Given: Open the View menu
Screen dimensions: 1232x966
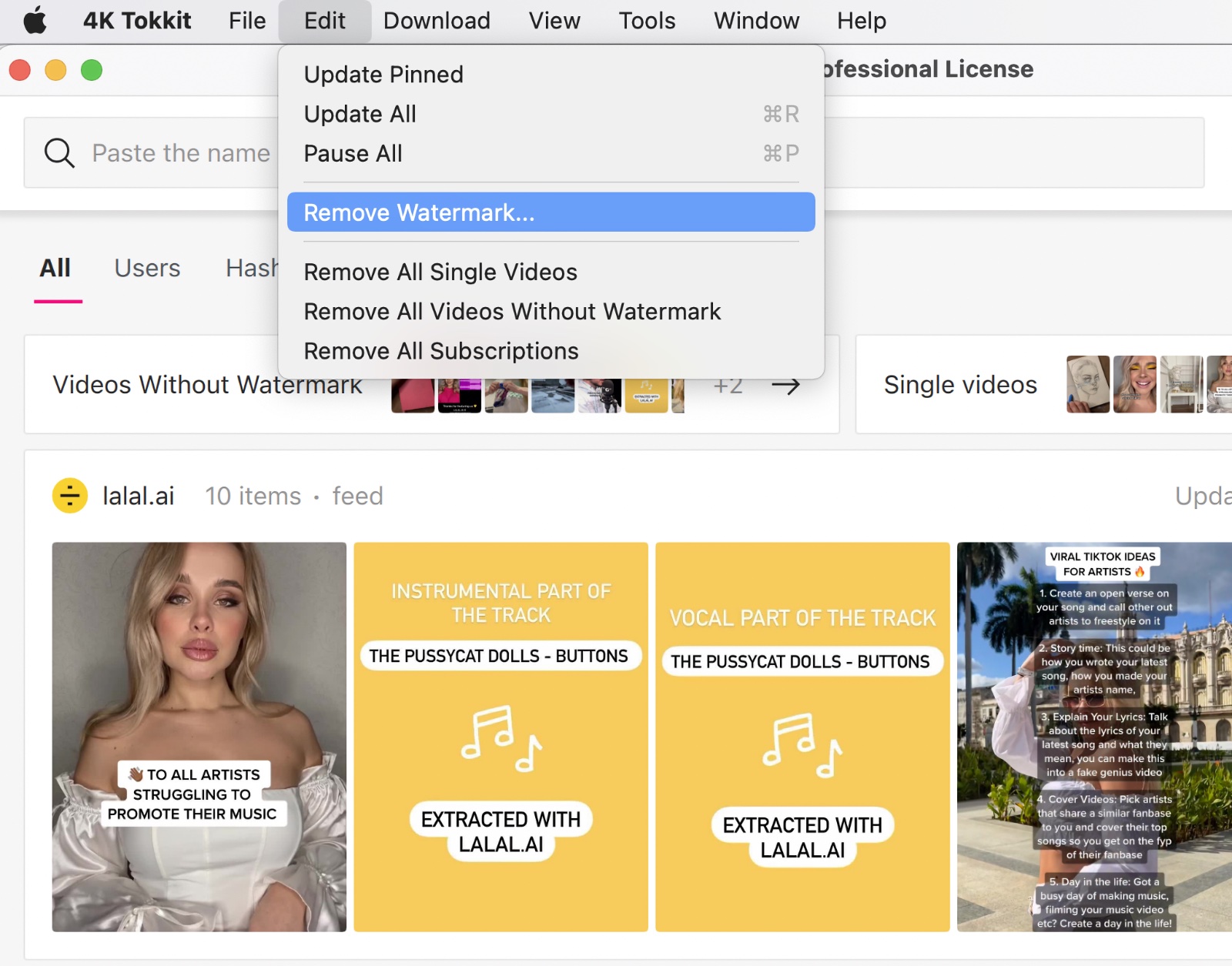Looking at the screenshot, I should click(554, 21).
